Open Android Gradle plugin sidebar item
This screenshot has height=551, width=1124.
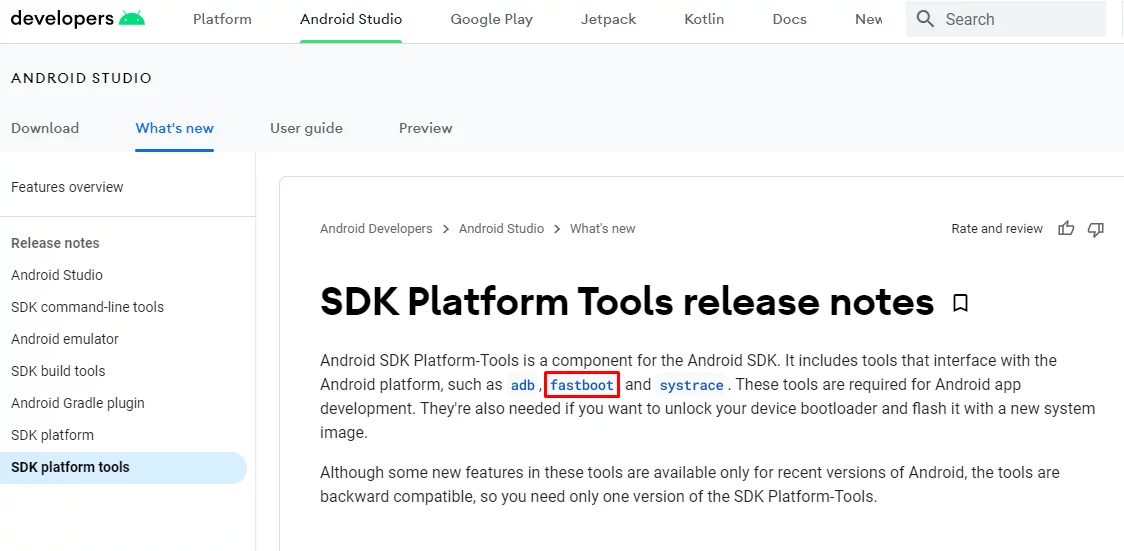77,403
